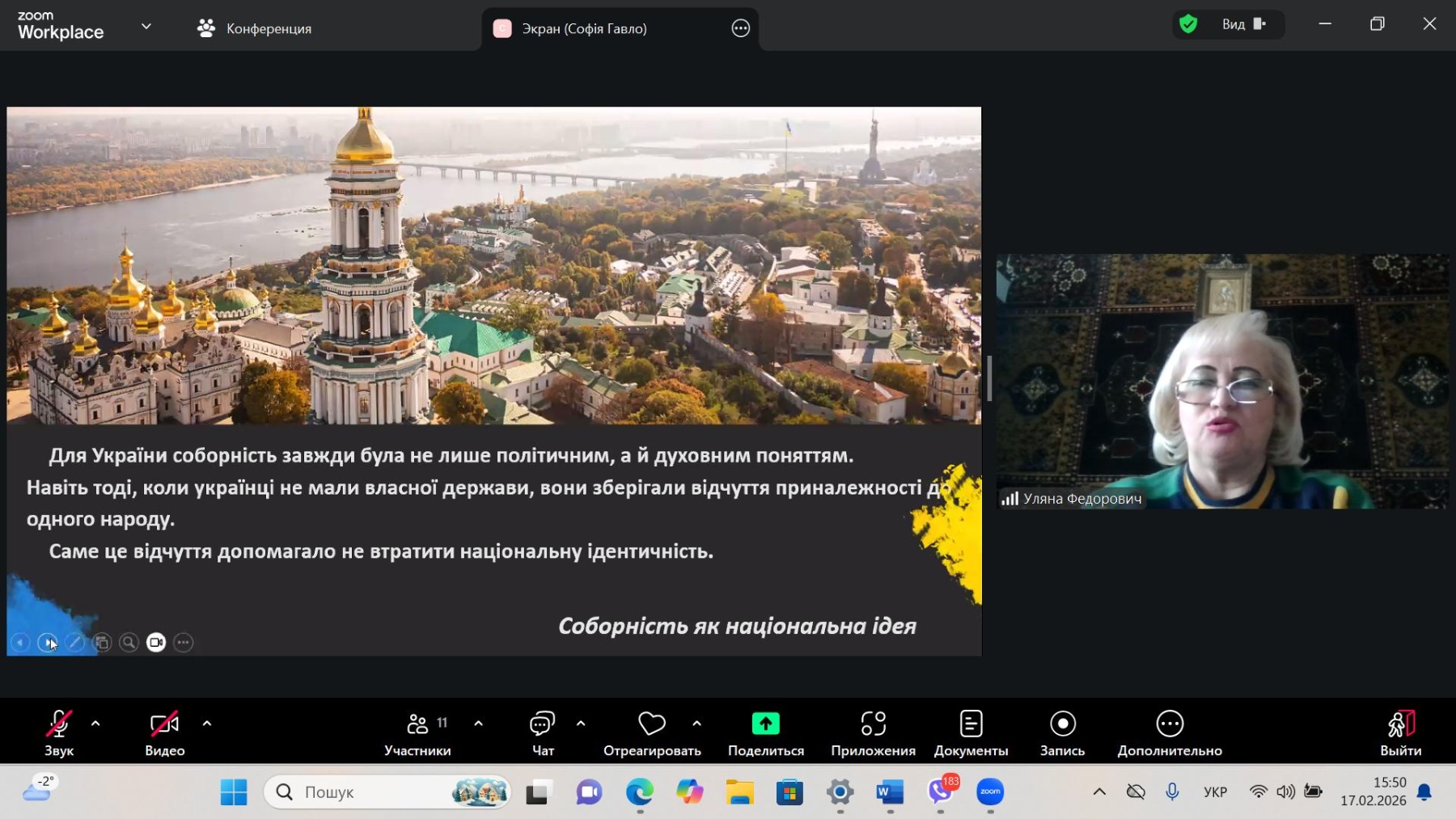This screenshot has height=819, width=1456.
Task: Open Zoom Workplace dropdown chevron
Action: click(x=146, y=27)
